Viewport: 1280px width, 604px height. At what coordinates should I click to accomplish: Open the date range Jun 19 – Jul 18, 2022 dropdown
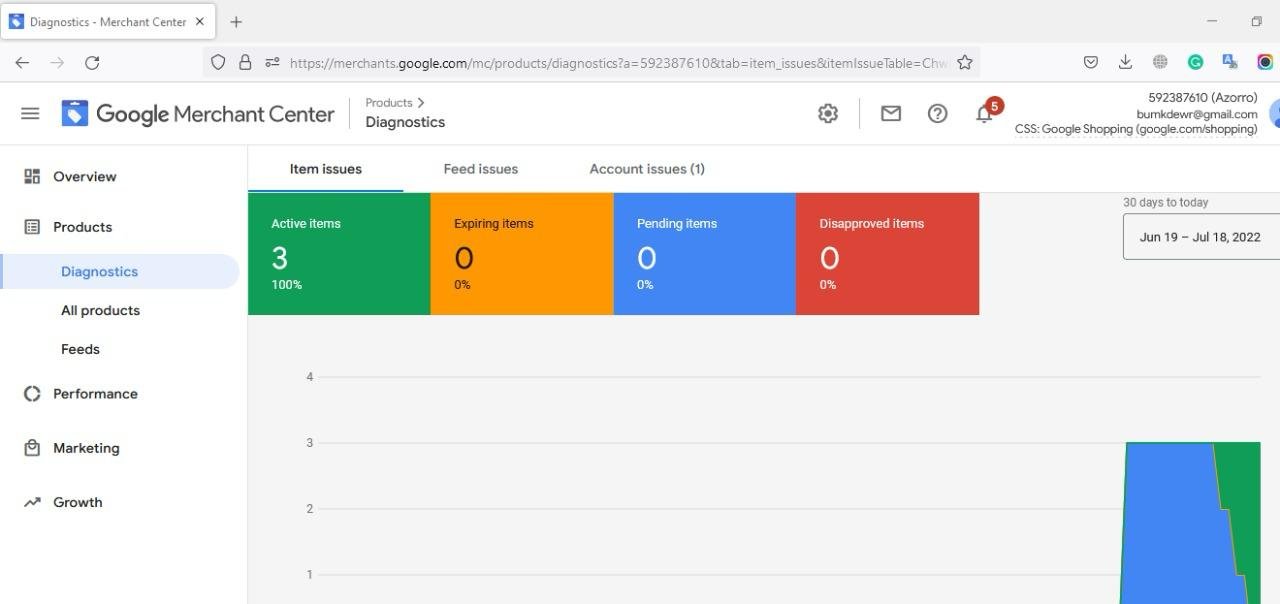click(x=1201, y=237)
